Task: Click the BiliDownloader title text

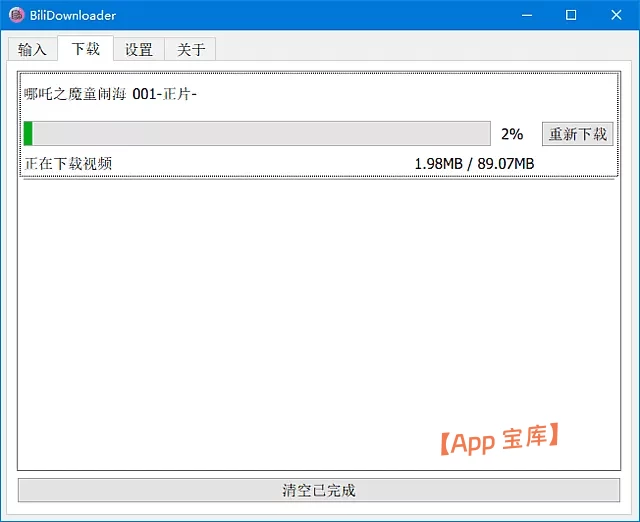Action: 73,16
